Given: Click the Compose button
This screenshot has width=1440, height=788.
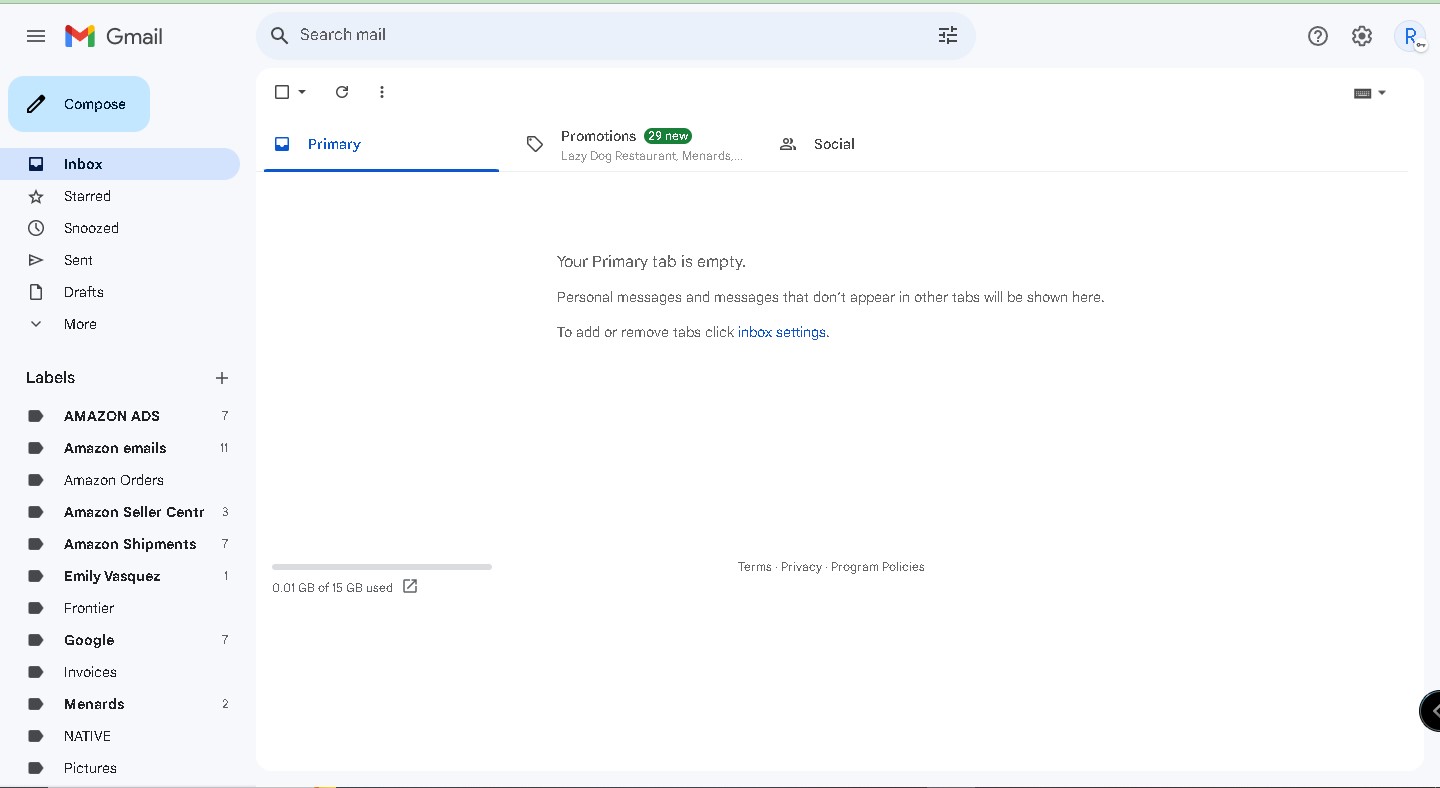Looking at the screenshot, I should pyautogui.click(x=79, y=104).
